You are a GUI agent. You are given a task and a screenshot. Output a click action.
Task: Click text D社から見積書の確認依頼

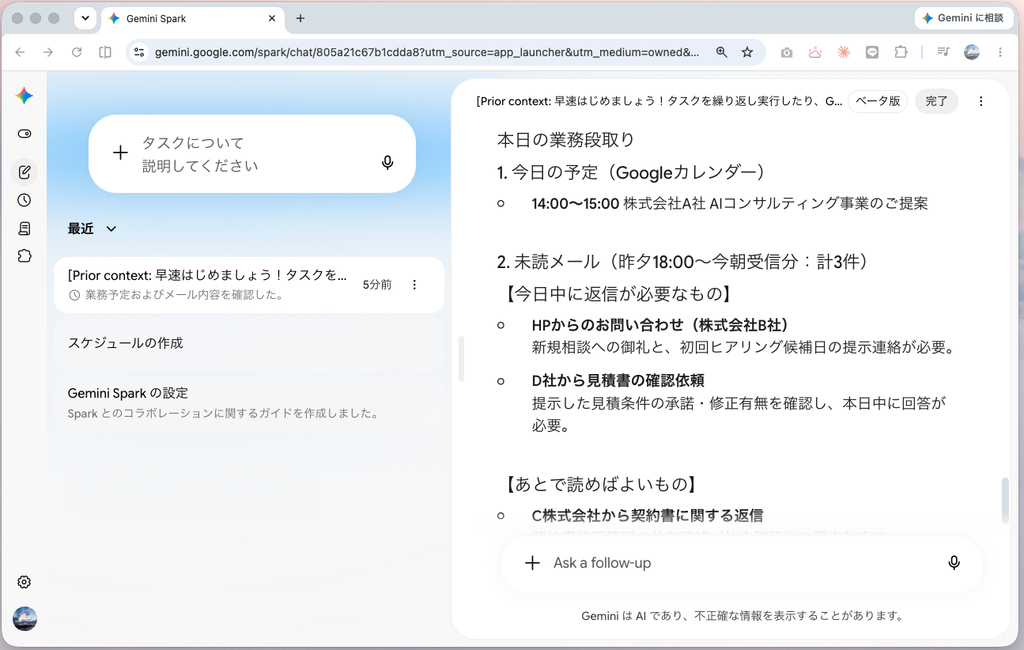(x=618, y=380)
